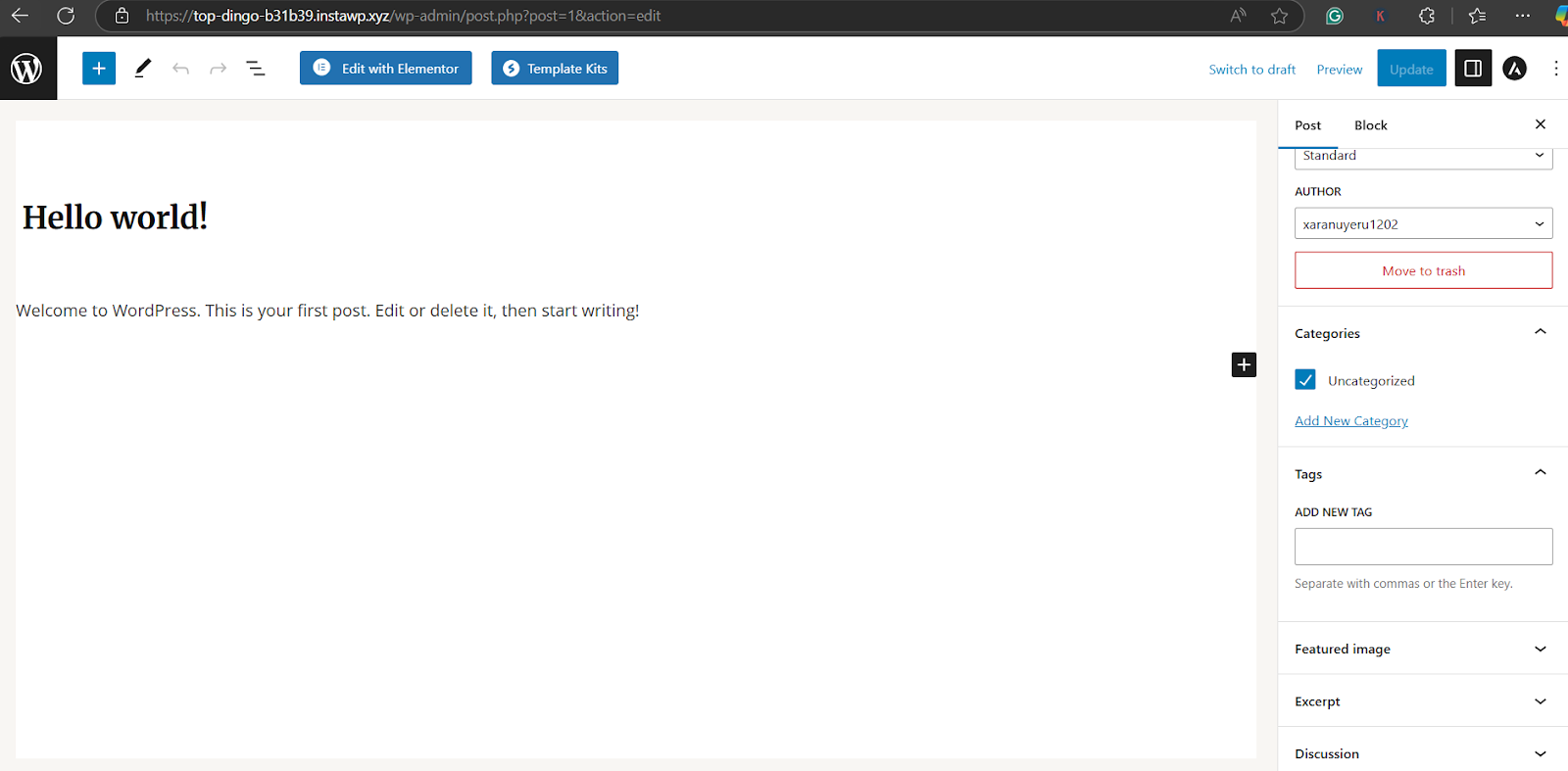Close the settings sidebar with the X

pos(1541,124)
